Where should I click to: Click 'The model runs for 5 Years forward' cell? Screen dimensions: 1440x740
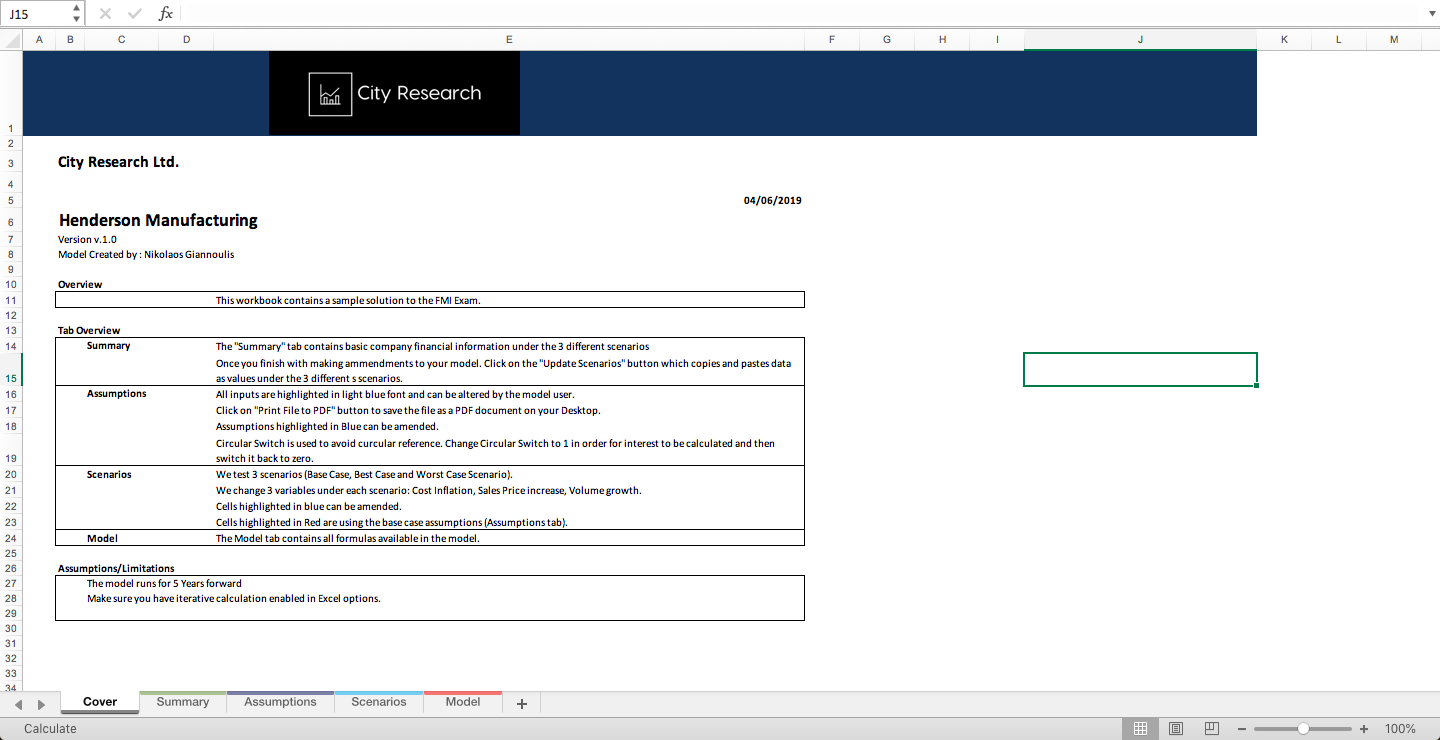click(x=164, y=583)
